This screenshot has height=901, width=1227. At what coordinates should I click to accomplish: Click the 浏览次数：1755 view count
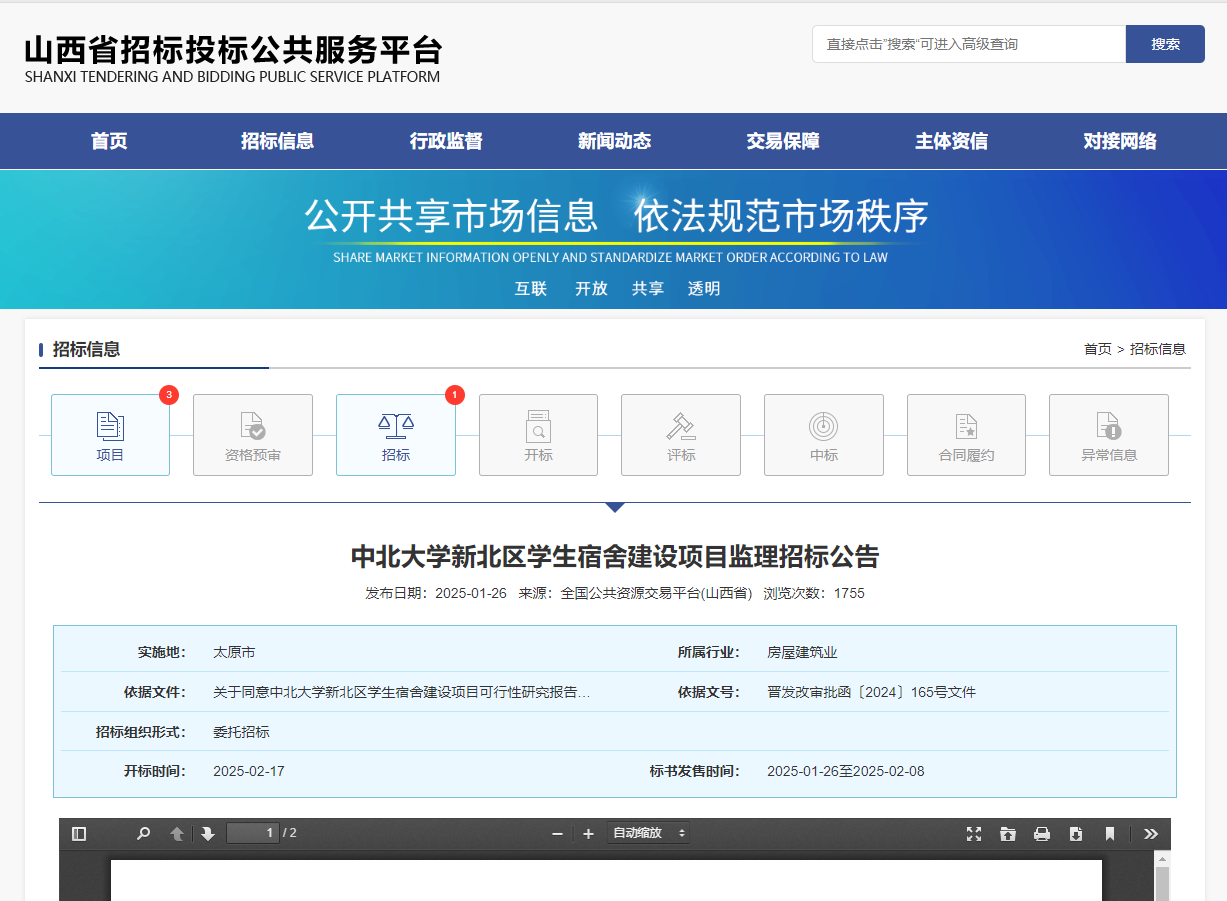[814, 593]
